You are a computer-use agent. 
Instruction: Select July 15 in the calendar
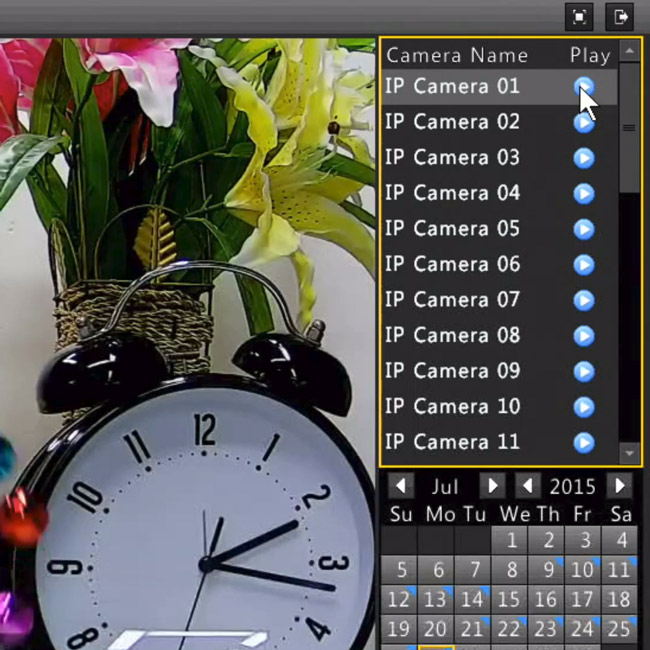(x=509, y=599)
